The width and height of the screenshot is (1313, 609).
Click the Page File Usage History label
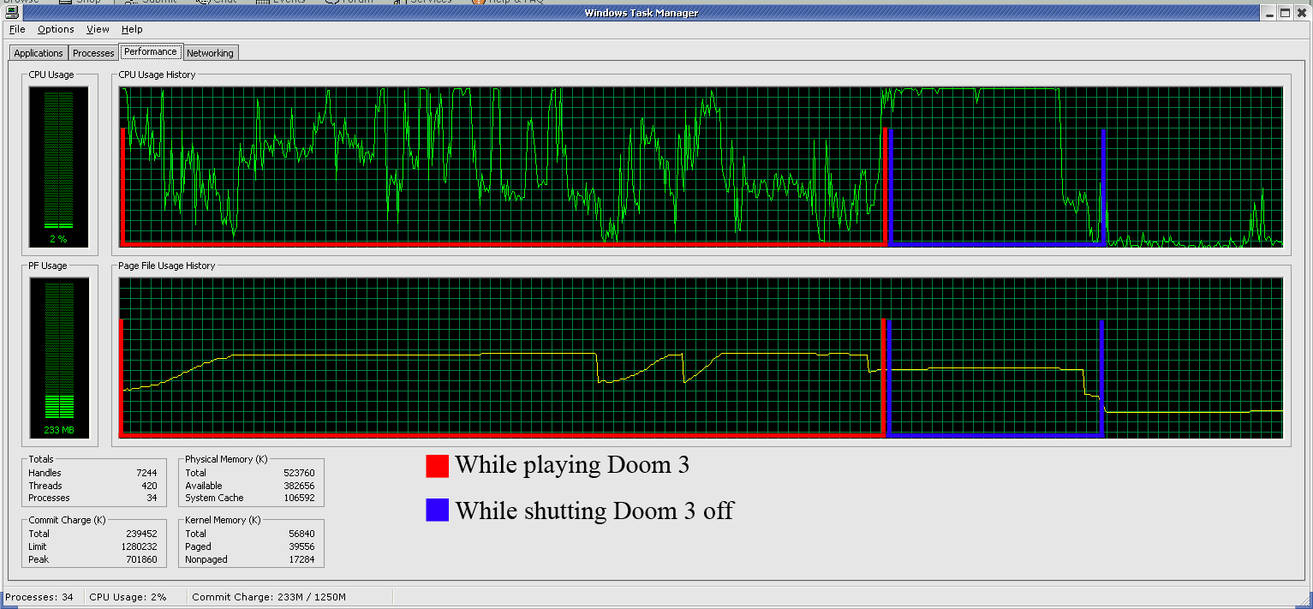click(166, 266)
